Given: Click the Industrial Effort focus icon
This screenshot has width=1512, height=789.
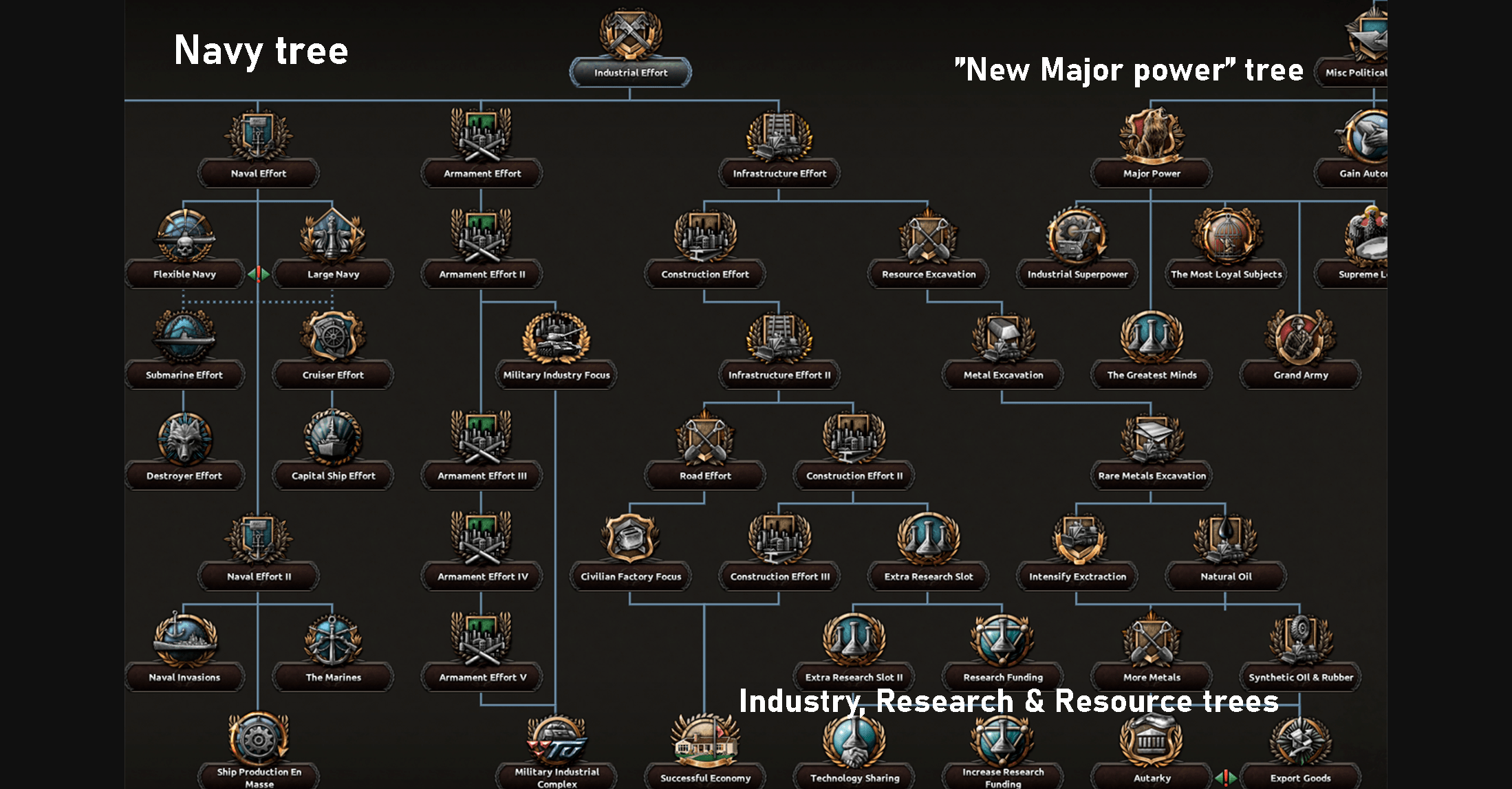Looking at the screenshot, I should [630, 33].
